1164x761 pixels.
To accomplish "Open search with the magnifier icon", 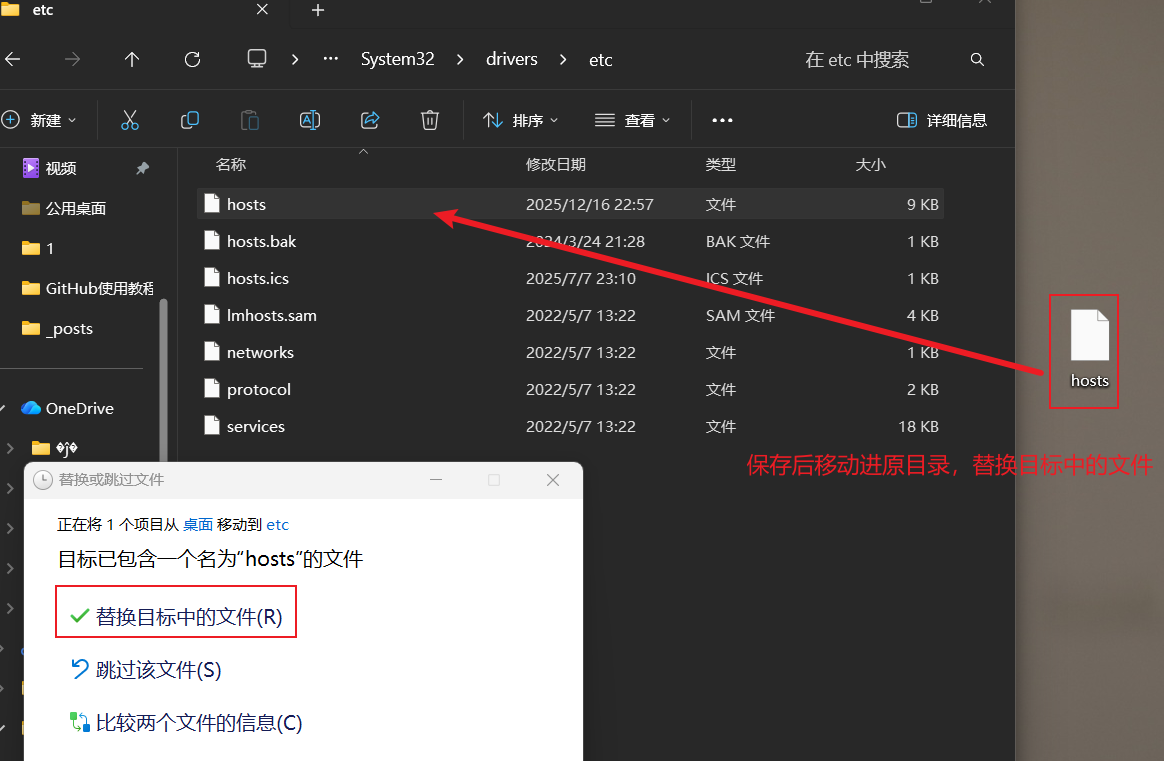I will pyautogui.click(x=977, y=59).
